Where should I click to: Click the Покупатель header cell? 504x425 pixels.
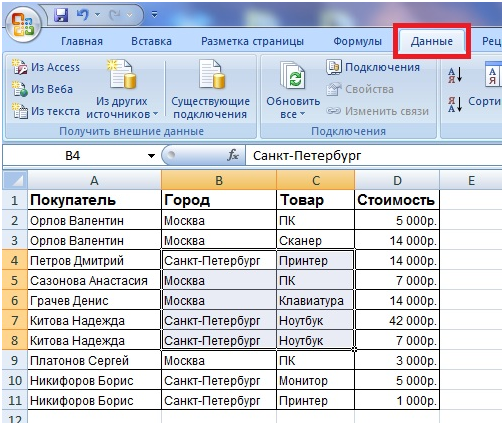point(94,200)
